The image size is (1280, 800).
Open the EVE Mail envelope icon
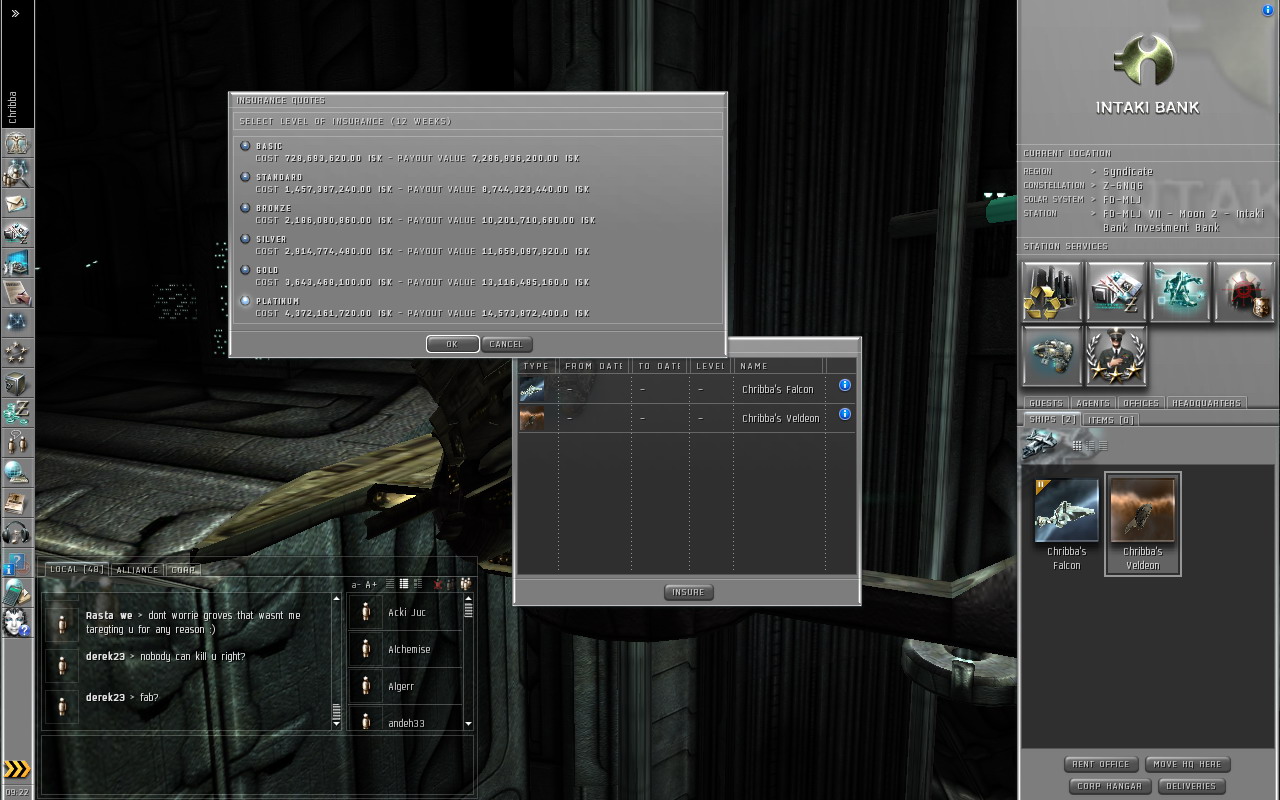point(17,203)
